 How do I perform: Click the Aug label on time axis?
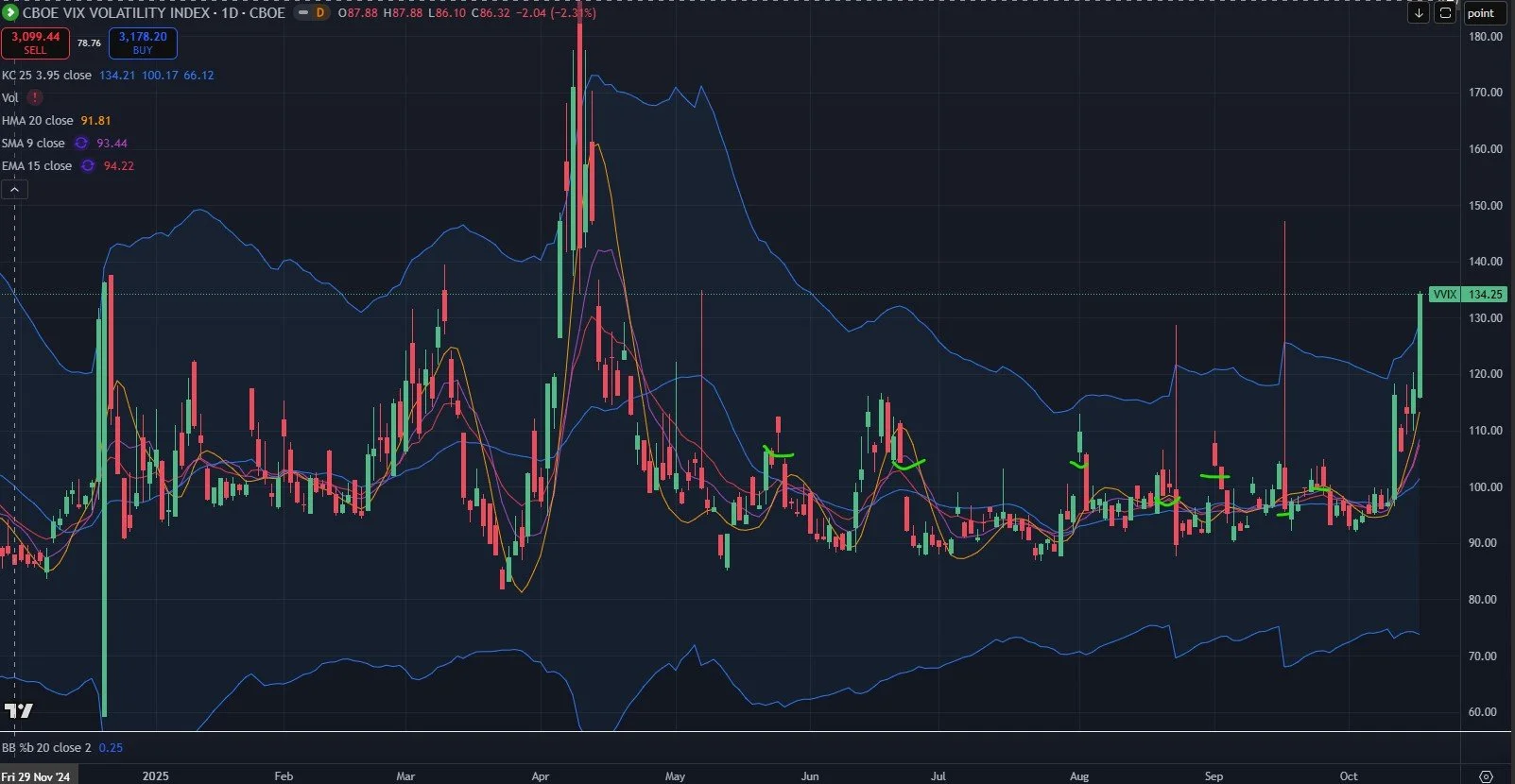[x=1079, y=776]
